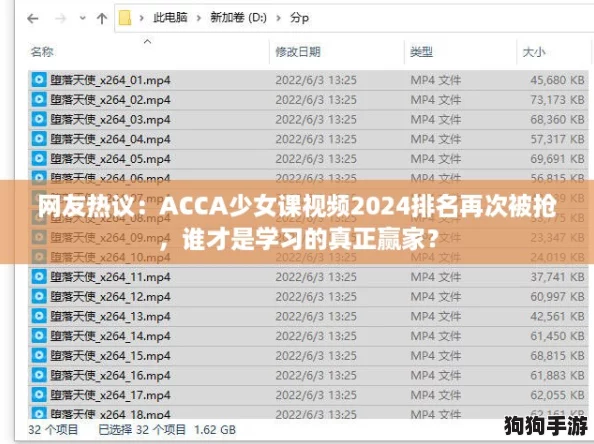Click the 69,691 KB size cell
Image resolution: width=594 pixels, height=444 pixels.
tap(557, 159)
